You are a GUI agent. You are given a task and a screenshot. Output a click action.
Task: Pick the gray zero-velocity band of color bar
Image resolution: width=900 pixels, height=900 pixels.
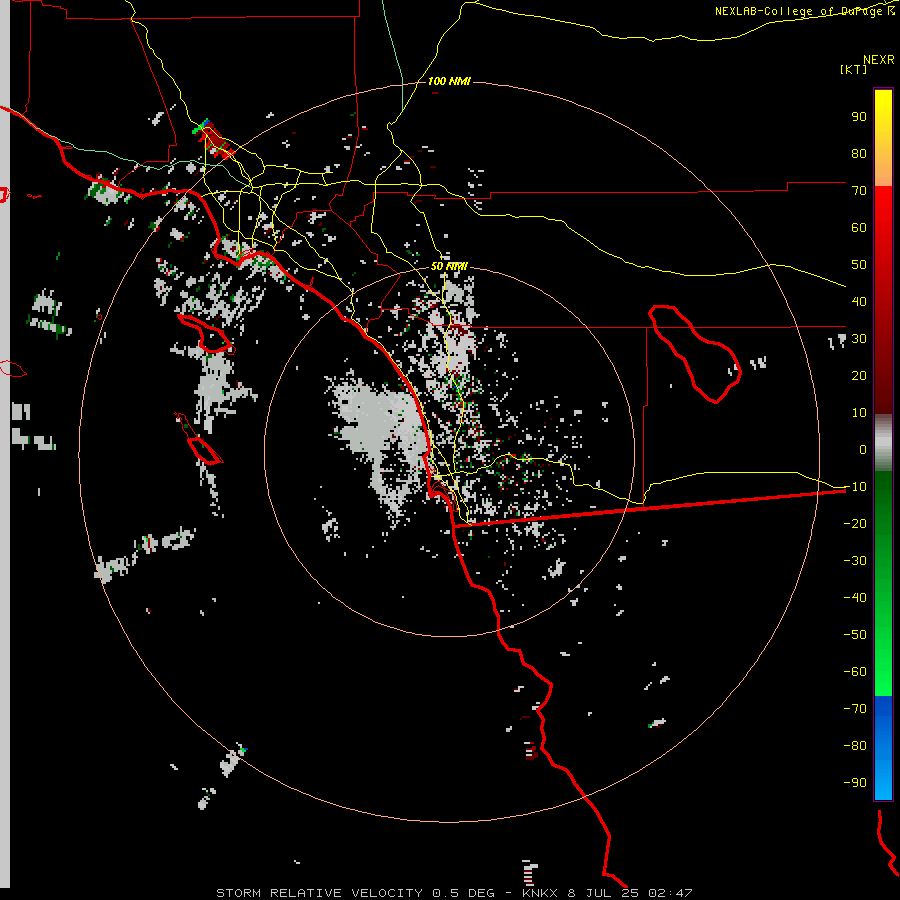tap(883, 443)
